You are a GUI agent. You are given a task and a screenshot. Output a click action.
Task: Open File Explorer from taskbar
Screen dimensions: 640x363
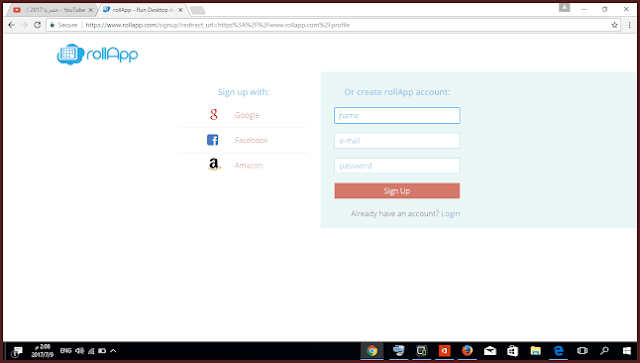(536, 351)
